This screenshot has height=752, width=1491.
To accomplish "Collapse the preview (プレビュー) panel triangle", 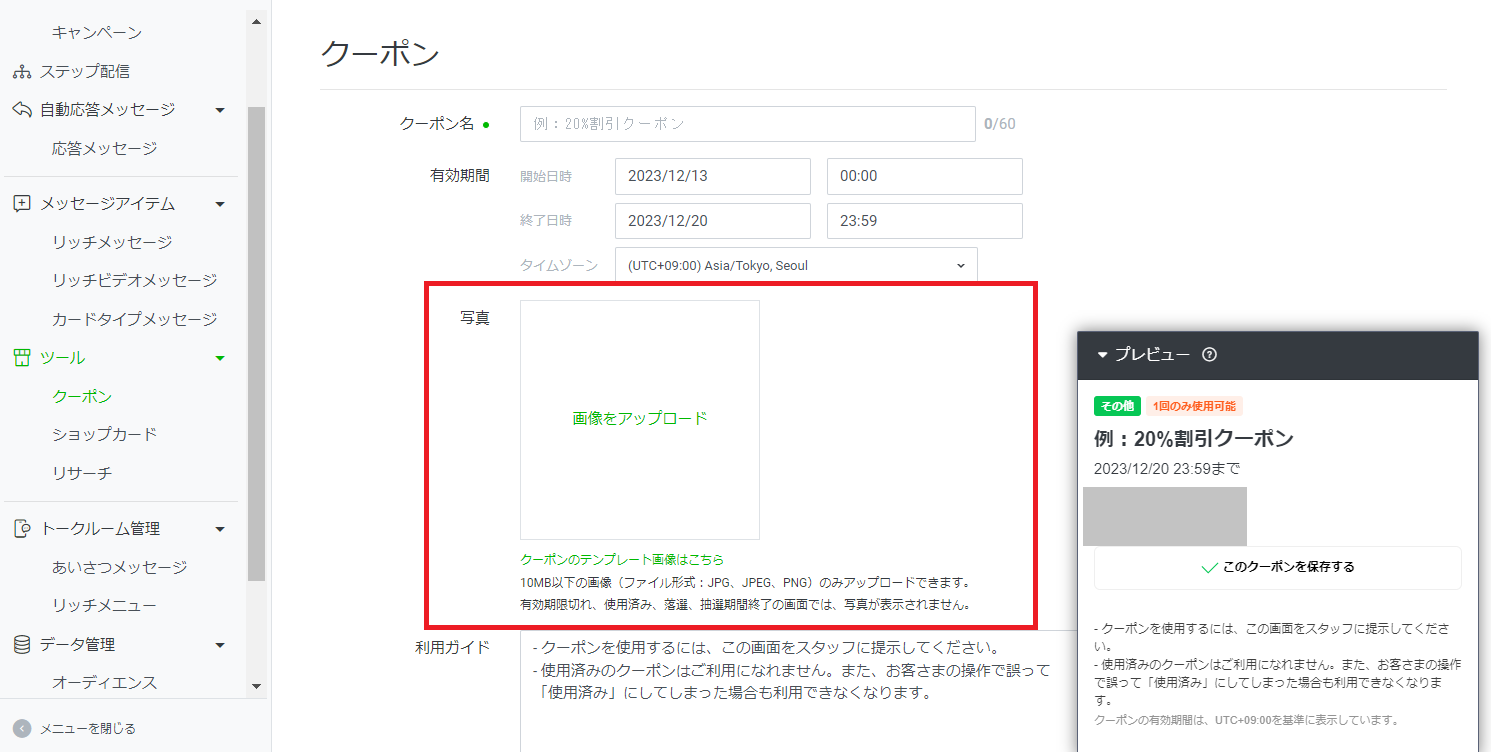I will (x=1103, y=355).
